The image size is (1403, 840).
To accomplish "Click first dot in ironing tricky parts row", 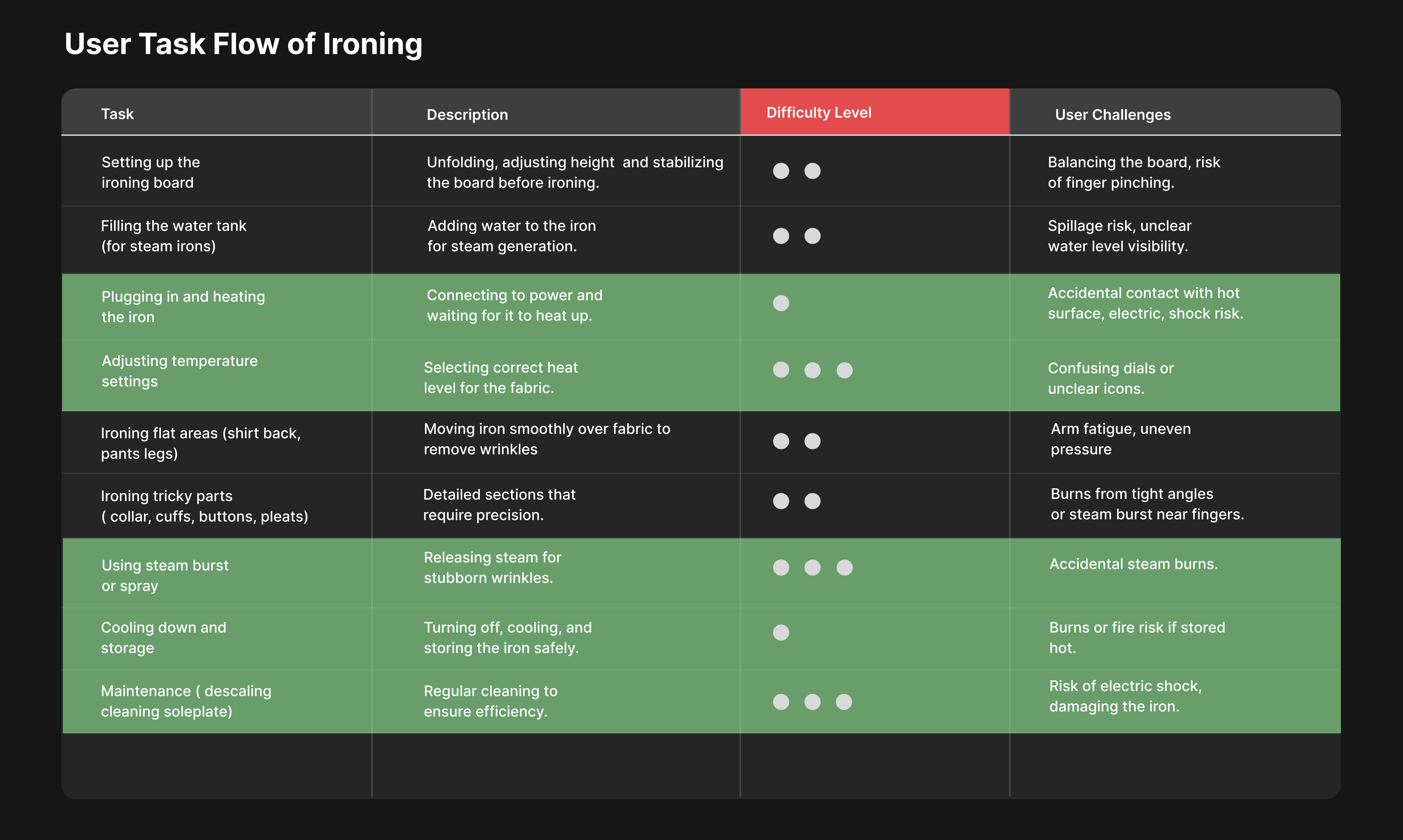I will [781, 501].
